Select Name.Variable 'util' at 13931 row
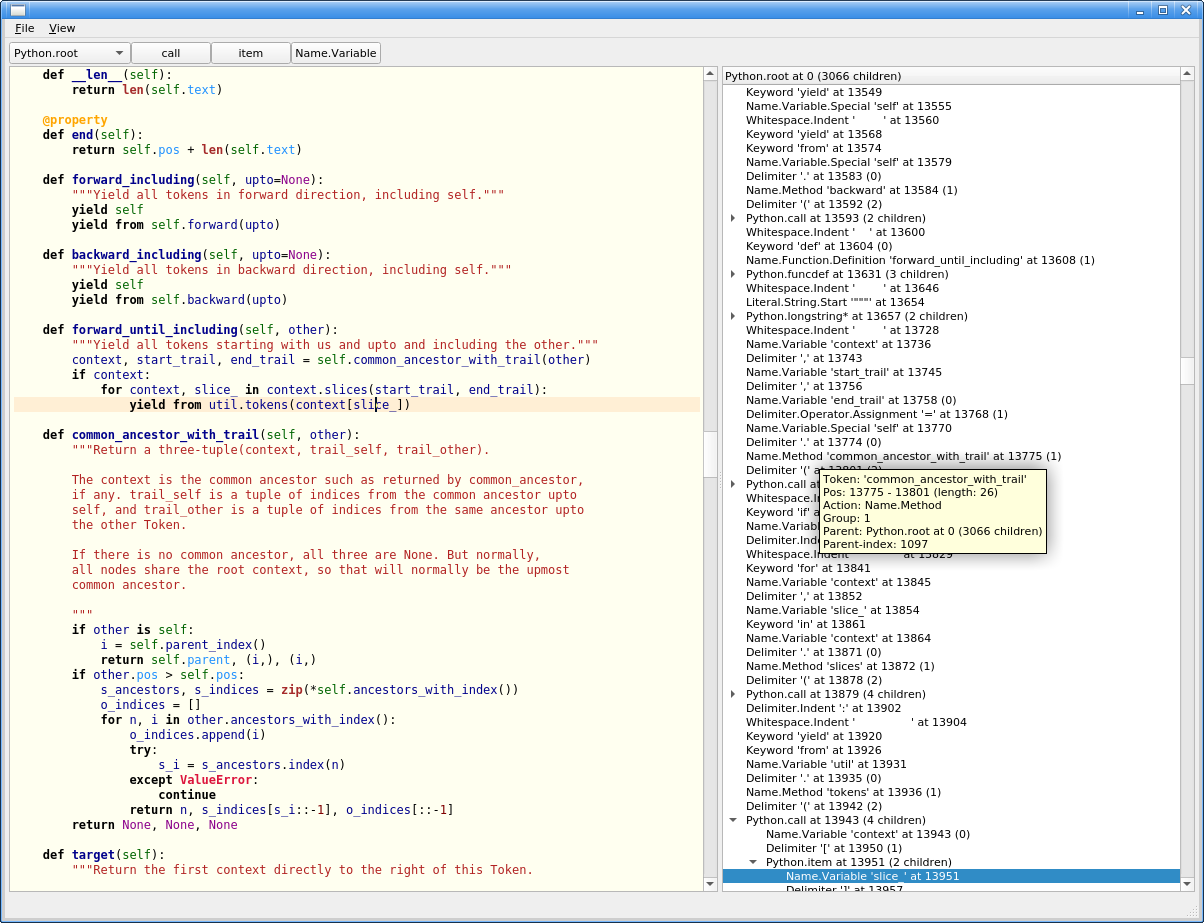1204x923 pixels. [x=951, y=764]
